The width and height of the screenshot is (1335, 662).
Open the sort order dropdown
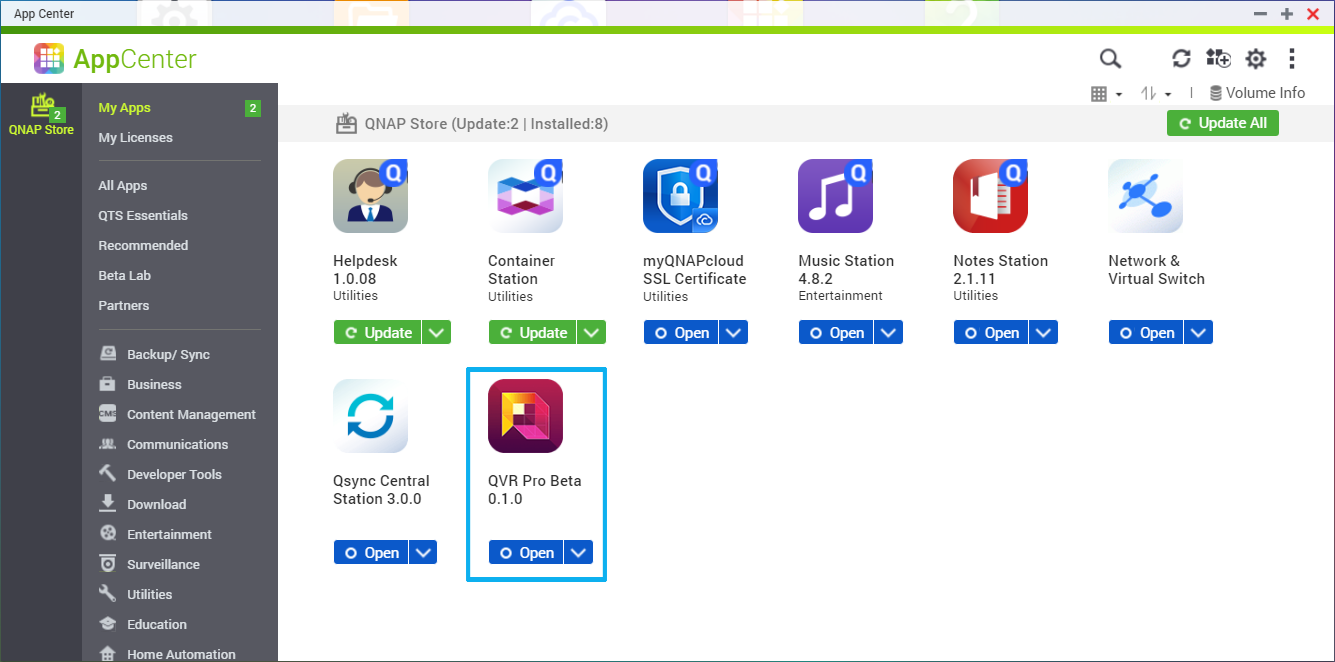click(1156, 93)
